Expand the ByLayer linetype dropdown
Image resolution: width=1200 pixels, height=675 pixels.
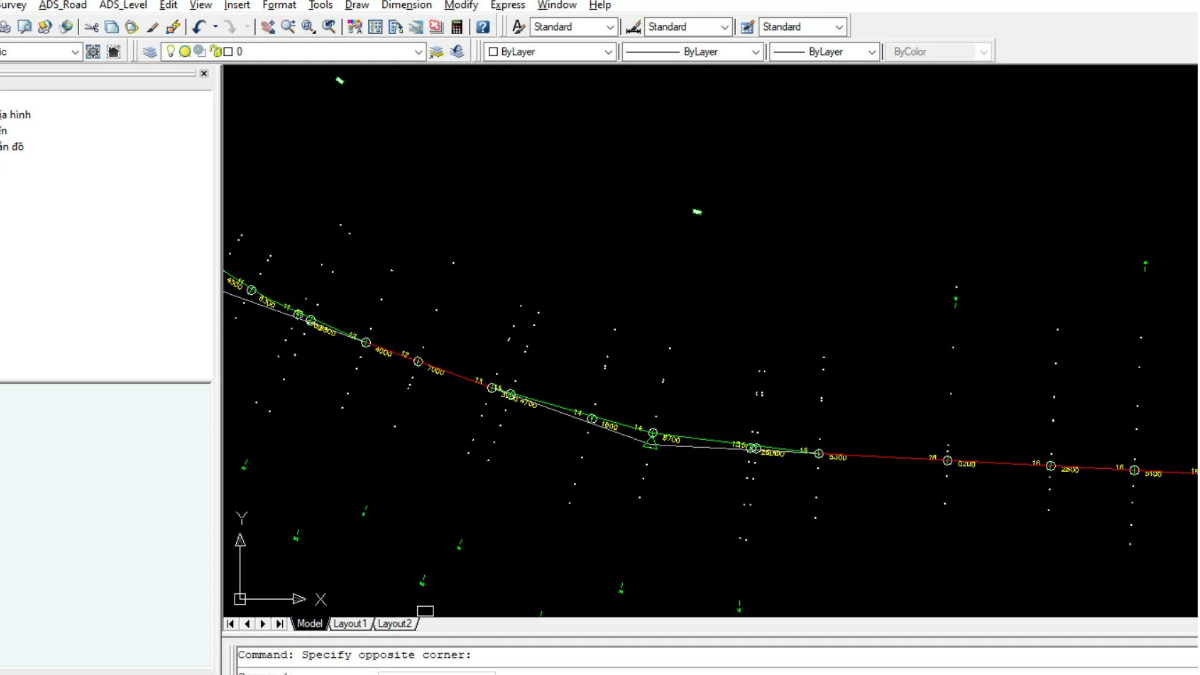755,52
